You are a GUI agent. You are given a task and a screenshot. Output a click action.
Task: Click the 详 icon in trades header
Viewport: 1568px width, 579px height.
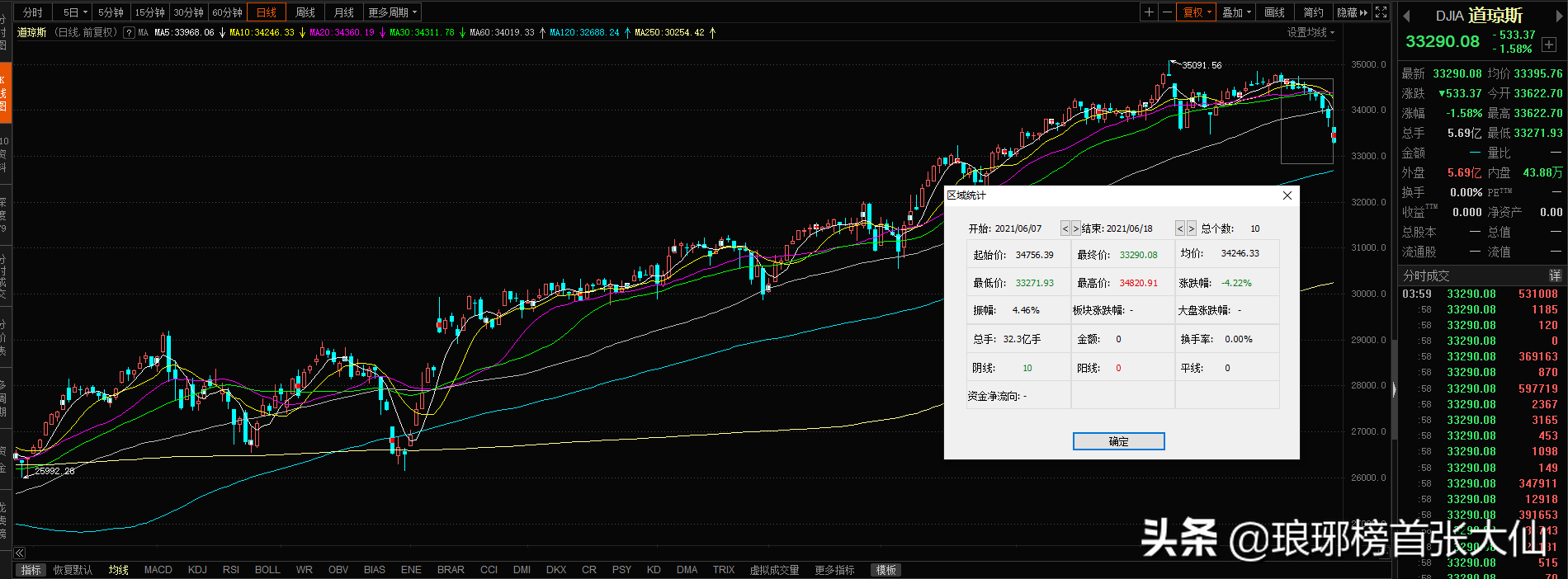tap(1555, 275)
